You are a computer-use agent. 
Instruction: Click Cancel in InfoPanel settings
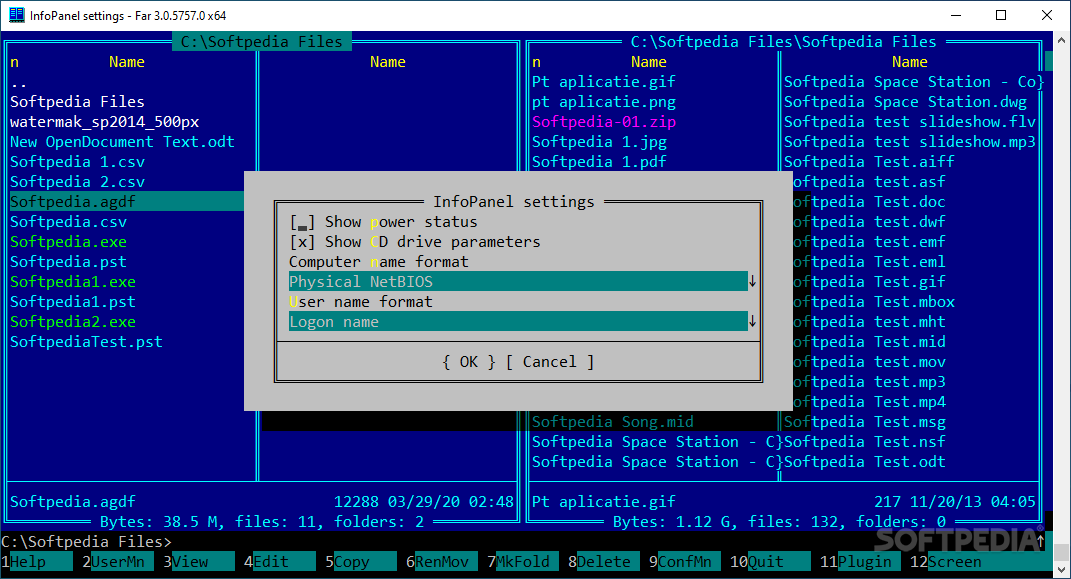[x=550, y=362]
